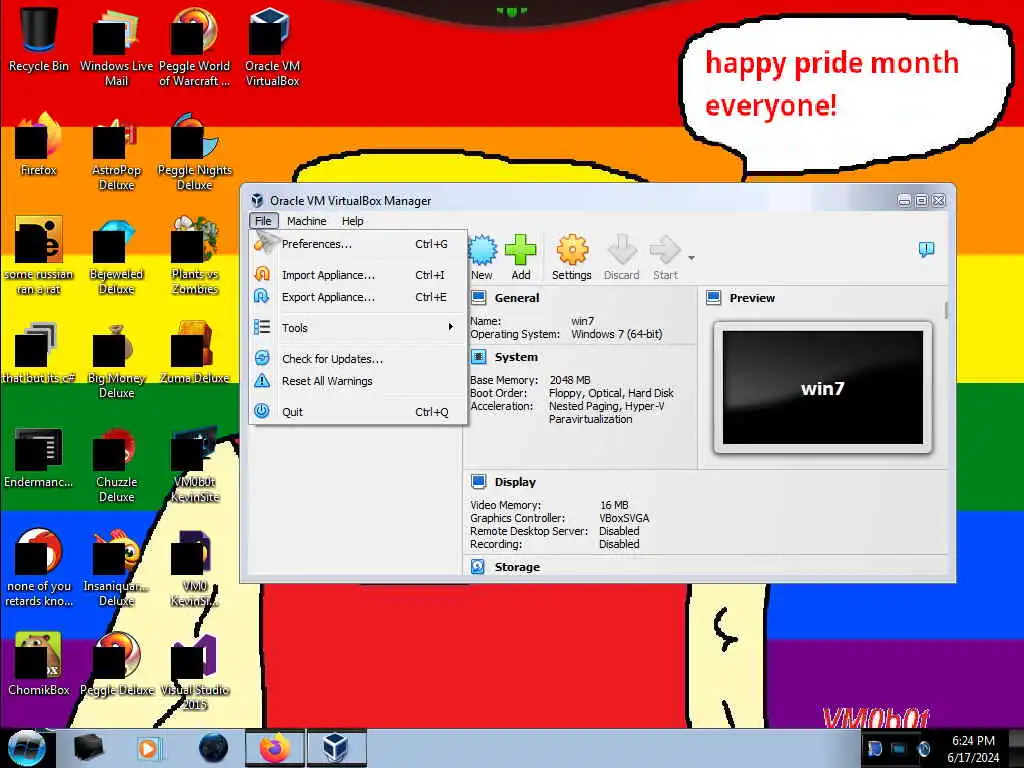Select Visual Studio 2015 desktop icon
The width and height of the screenshot is (1024, 768).
click(195, 673)
